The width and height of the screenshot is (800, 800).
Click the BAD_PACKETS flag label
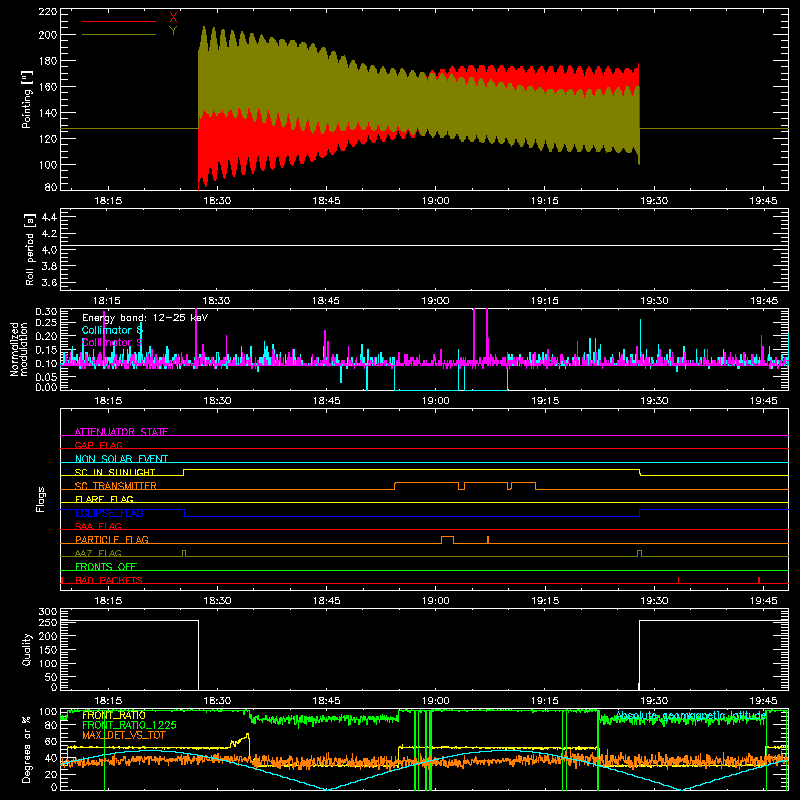tap(109, 580)
